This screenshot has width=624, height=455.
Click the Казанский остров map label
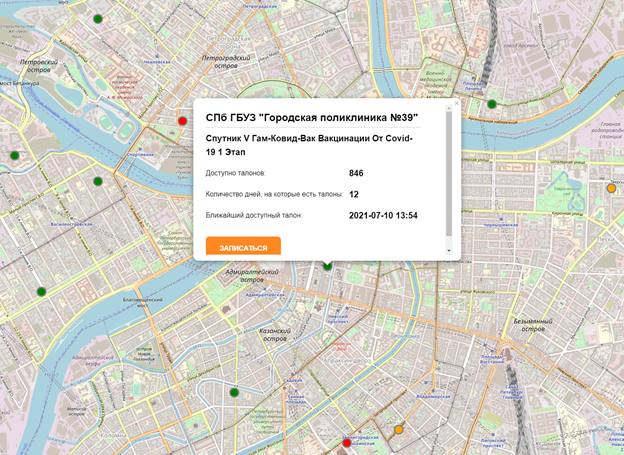pyautogui.click(x=275, y=335)
